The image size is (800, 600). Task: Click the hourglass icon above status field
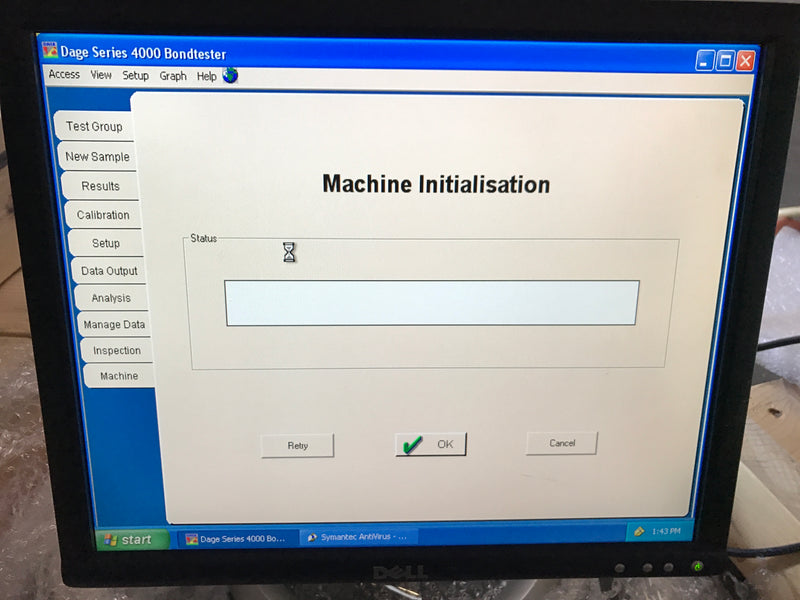(288, 252)
